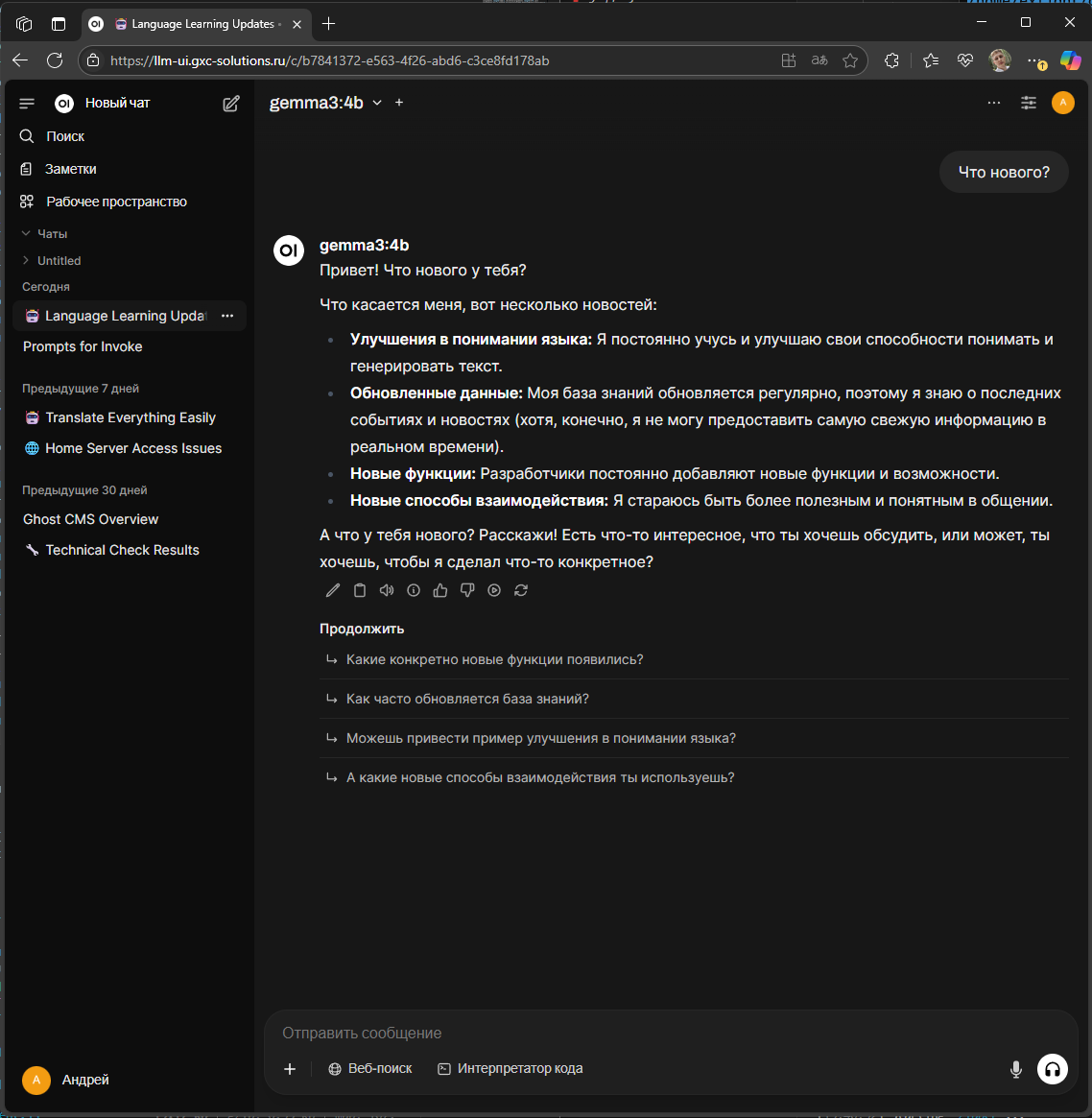1092x1118 pixels.
Task: Click the read aloud speaker icon
Action: [387, 590]
